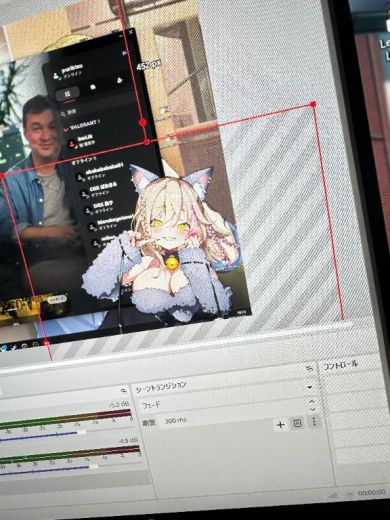
Task: Select the friends list tab icon in Riot client
Action: pos(68,94)
